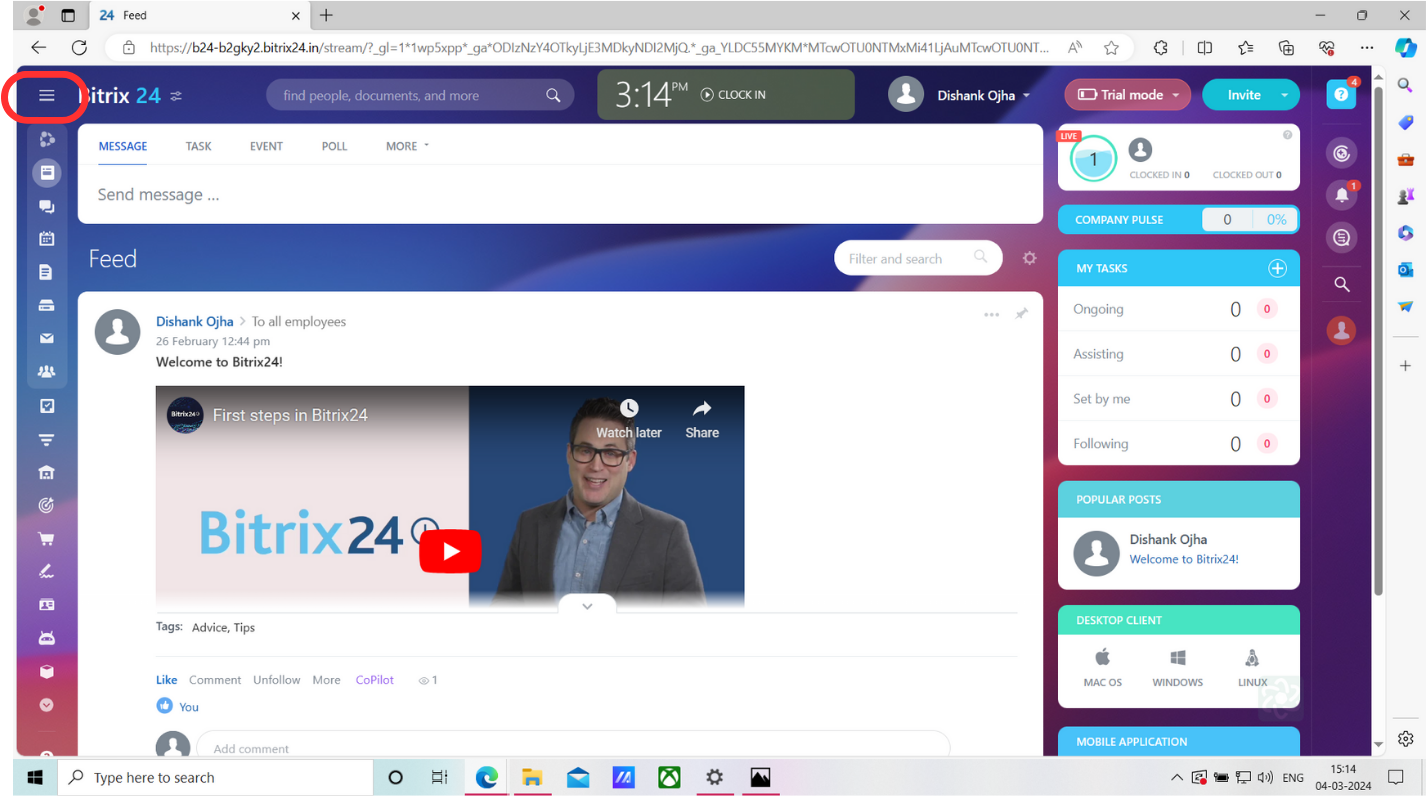Click the sliders icon beside Bitrix 24 logo

coord(176,96)
